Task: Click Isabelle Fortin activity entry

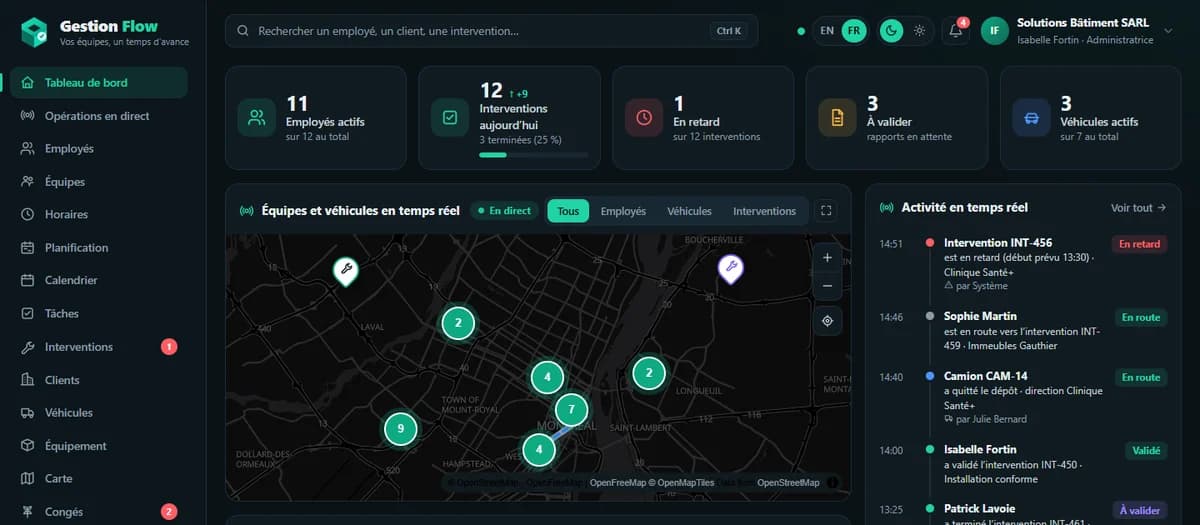Action: pyautogui.click(x=1021, y=465)
